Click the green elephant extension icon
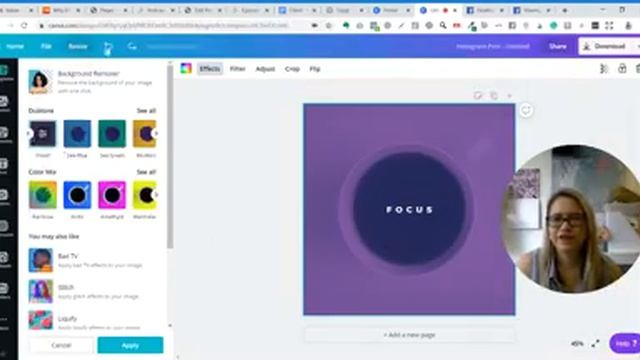This screenshot has height=360, width=640. point(346,25)
